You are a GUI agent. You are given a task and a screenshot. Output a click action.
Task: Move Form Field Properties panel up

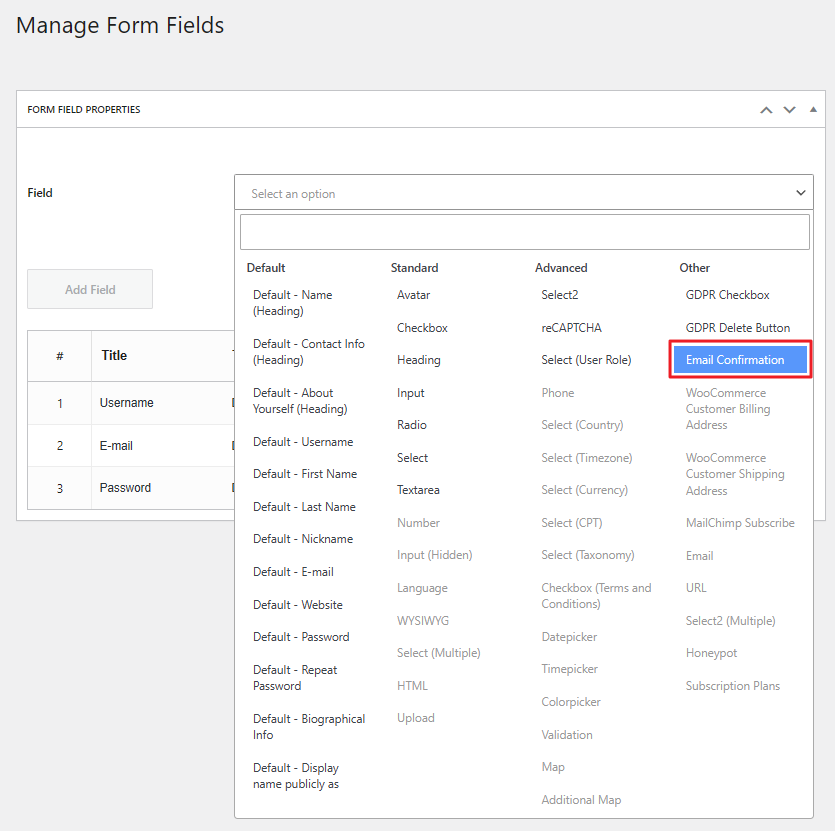766,110
